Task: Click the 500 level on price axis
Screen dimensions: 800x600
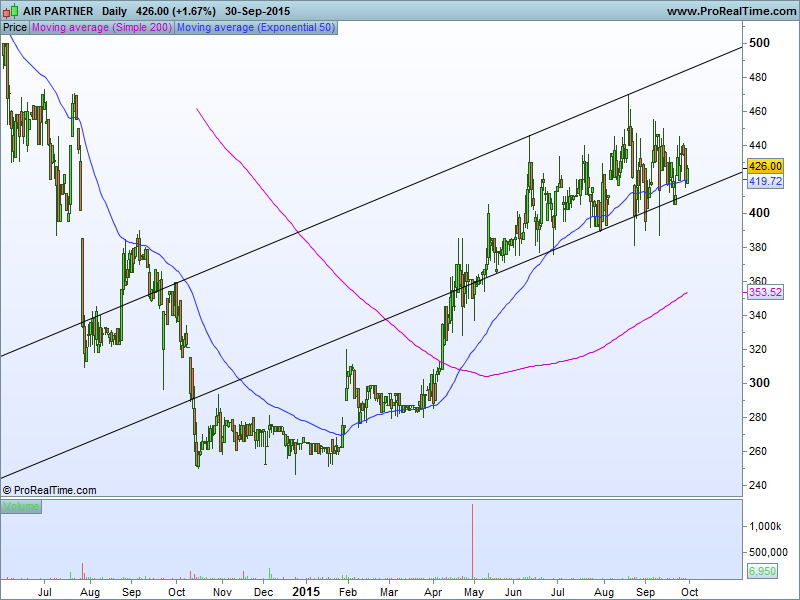Action: 759,43
